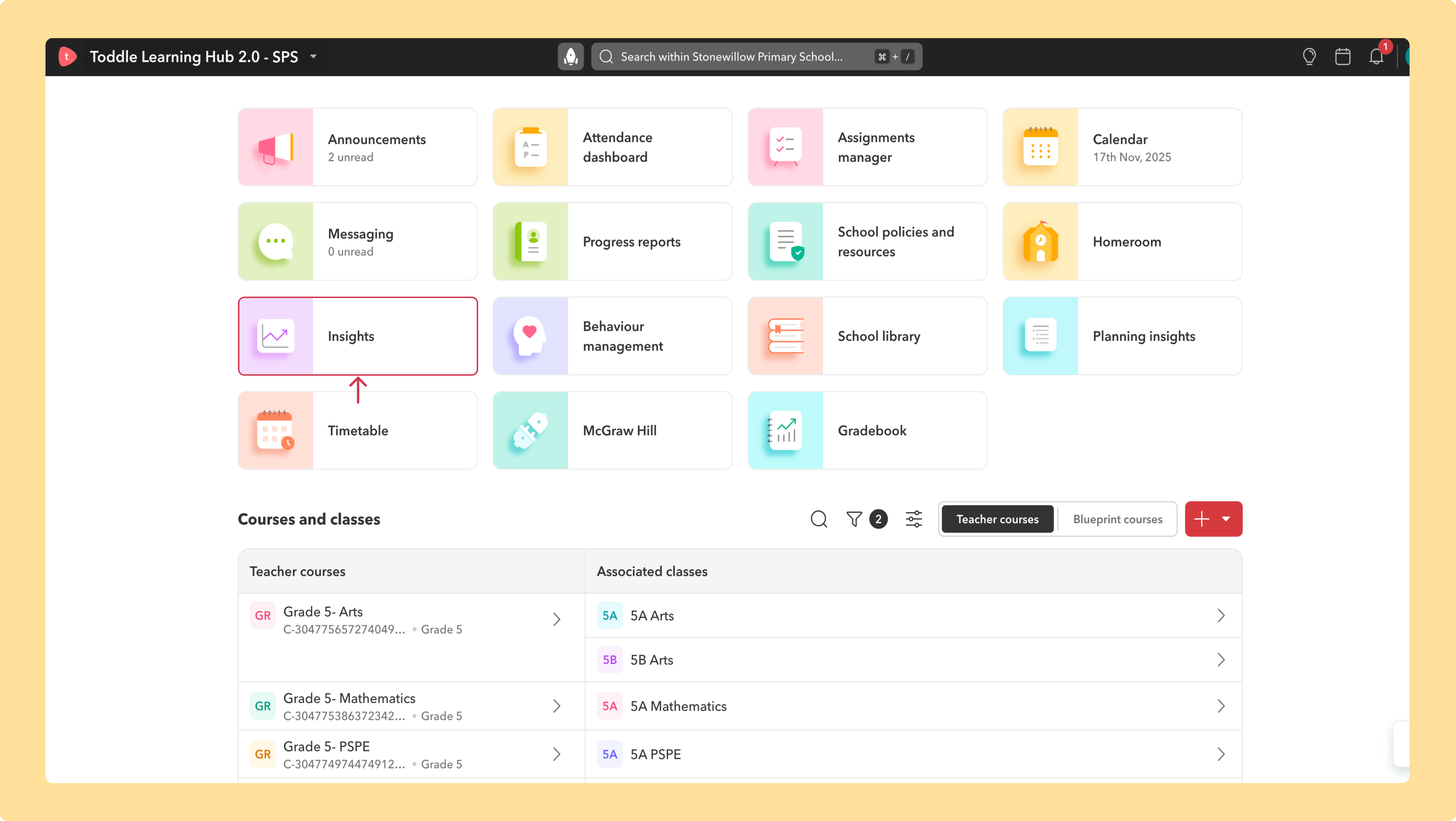Open the 5A Arts class row

[x=913, y=615]
